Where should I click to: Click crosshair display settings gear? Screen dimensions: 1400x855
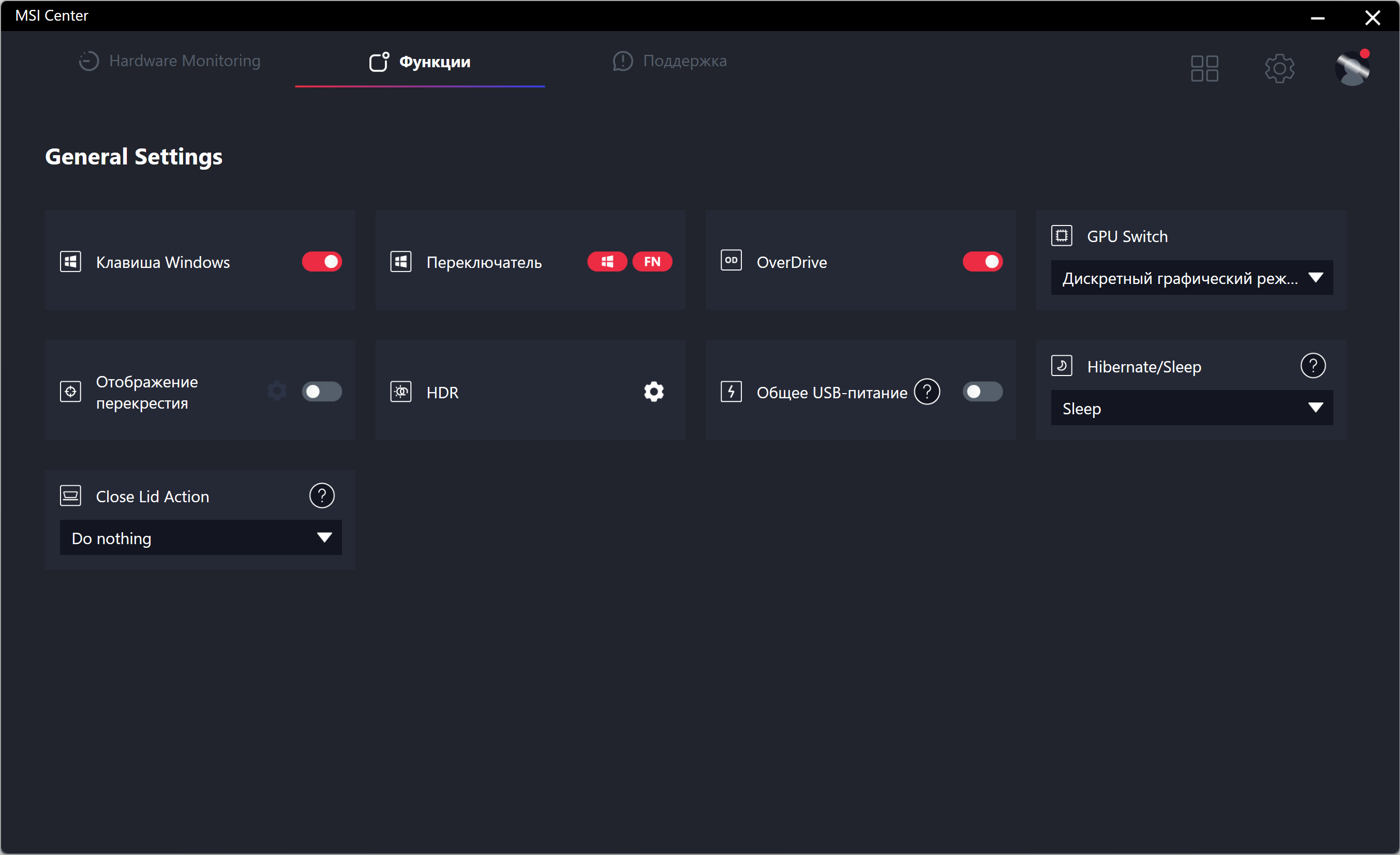pyautogui.click(x=277, y=392)
